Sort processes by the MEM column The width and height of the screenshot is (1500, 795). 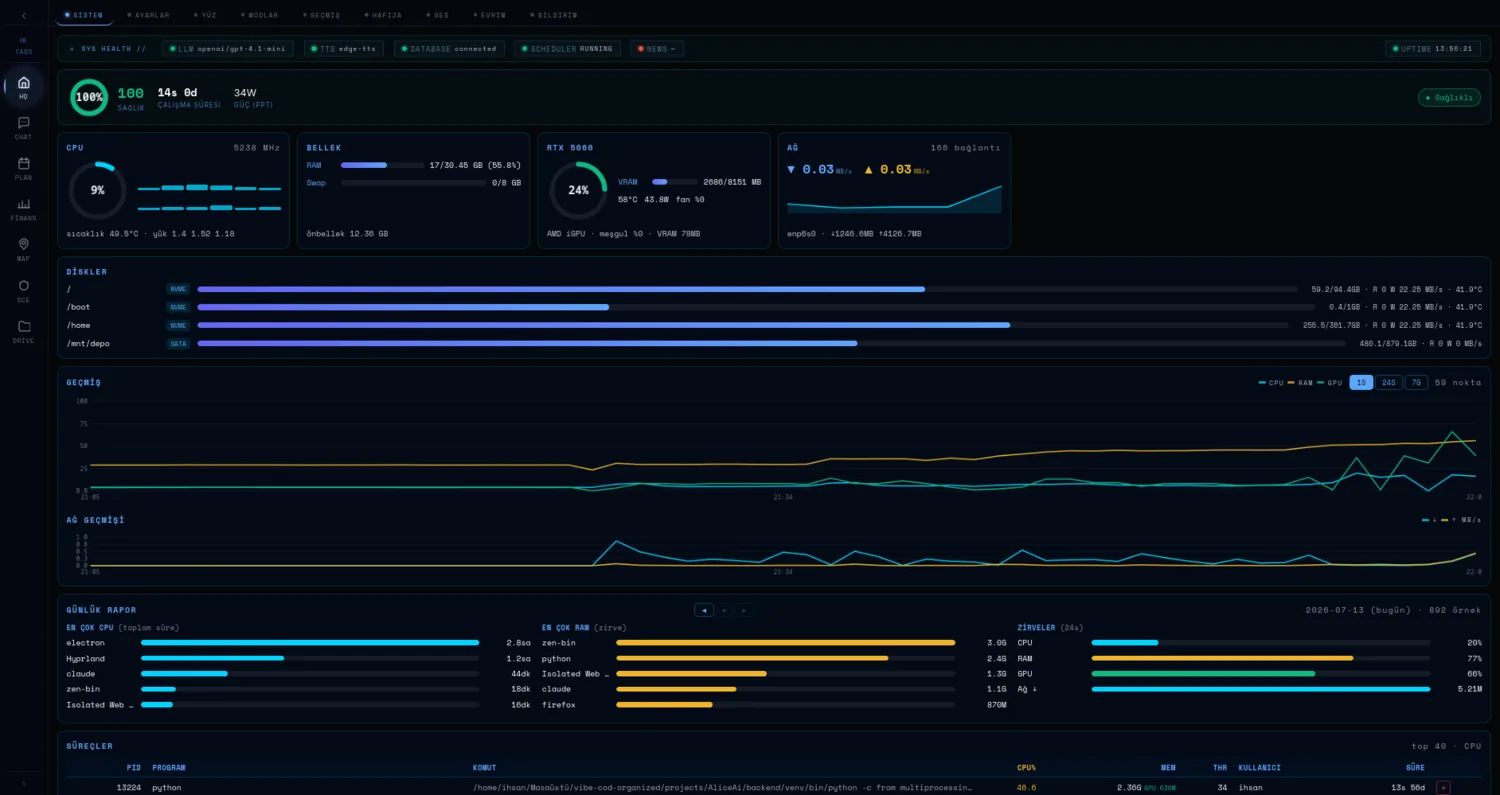click(x=1168, y=768)
